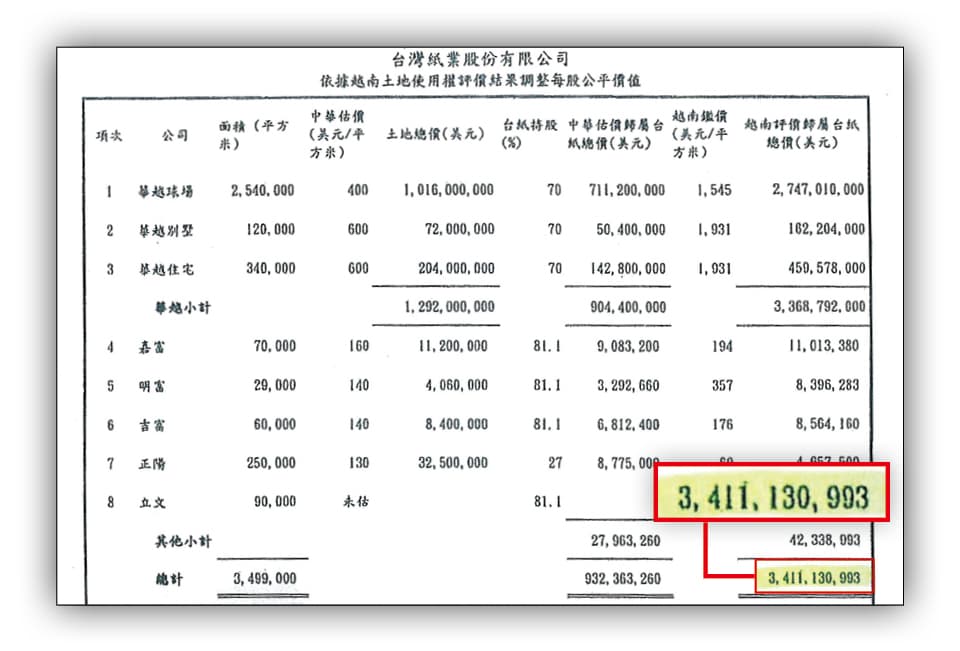This screenshot has width=960, height=651.
Task: Click the value 9,083,200
Action: 628,346
